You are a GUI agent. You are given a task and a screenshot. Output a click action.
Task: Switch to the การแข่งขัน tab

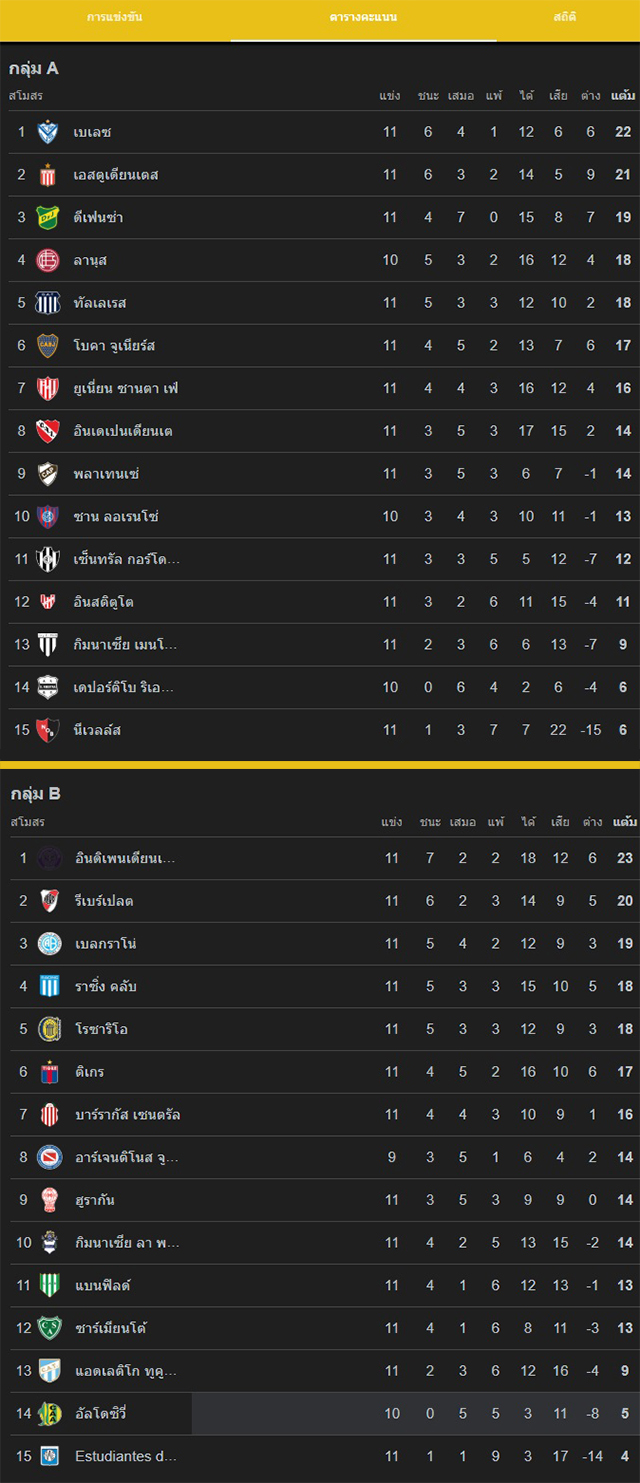pos(114,17)
